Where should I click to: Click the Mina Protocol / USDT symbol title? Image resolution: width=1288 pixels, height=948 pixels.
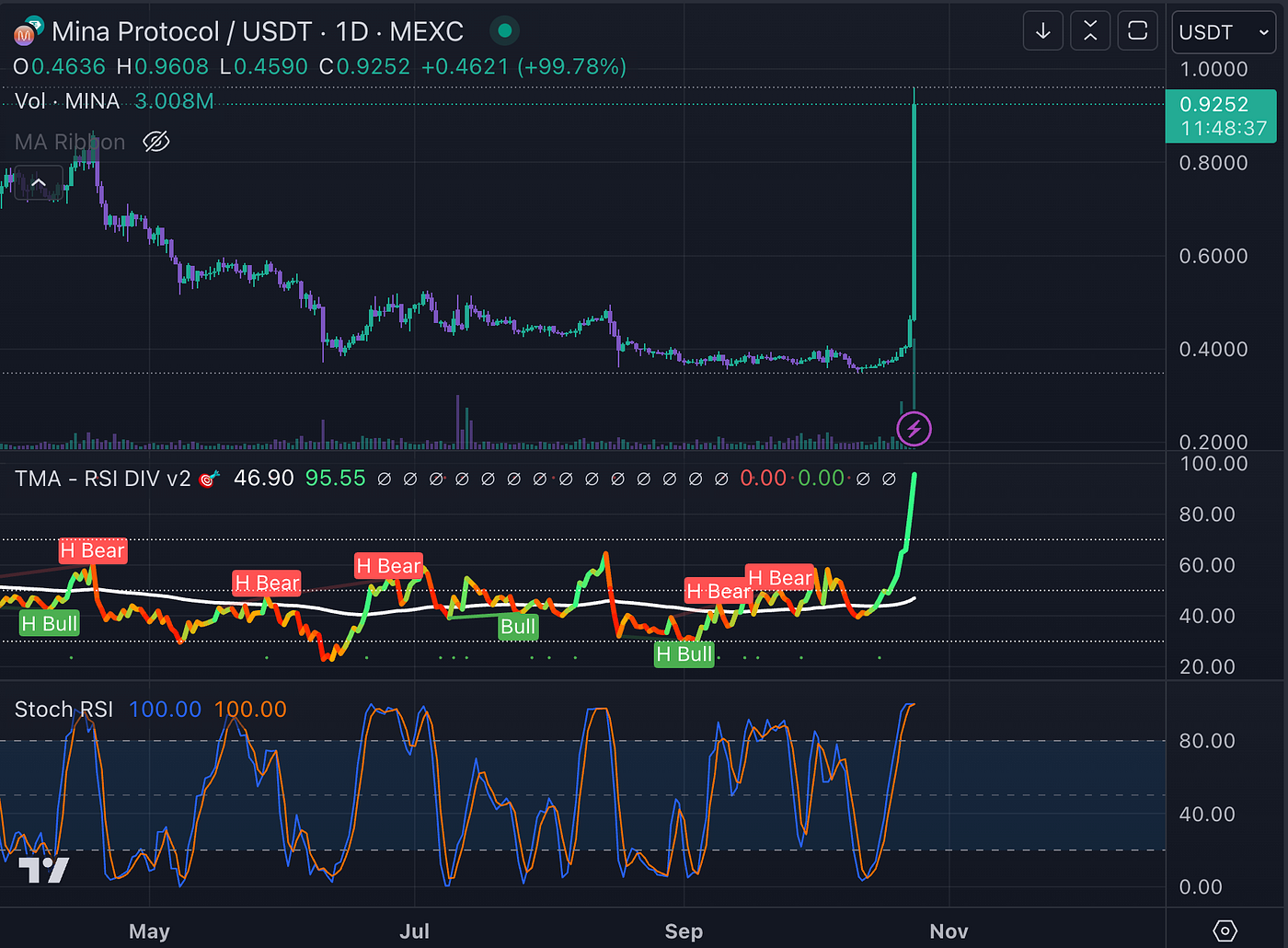[x=182, y=32]
